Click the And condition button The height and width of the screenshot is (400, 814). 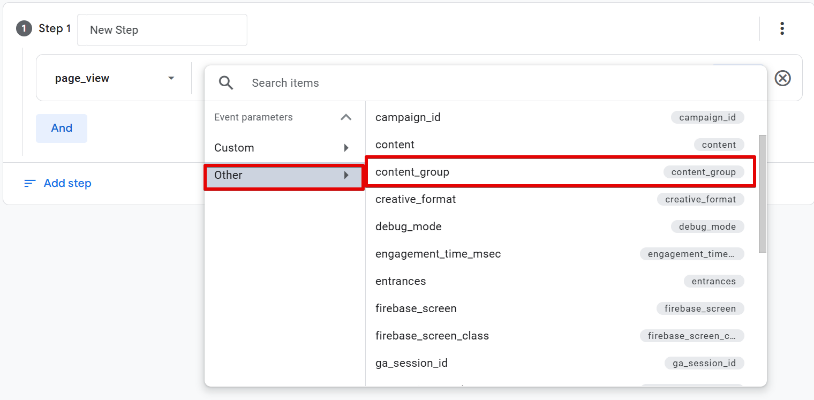[x=61, y=128]
